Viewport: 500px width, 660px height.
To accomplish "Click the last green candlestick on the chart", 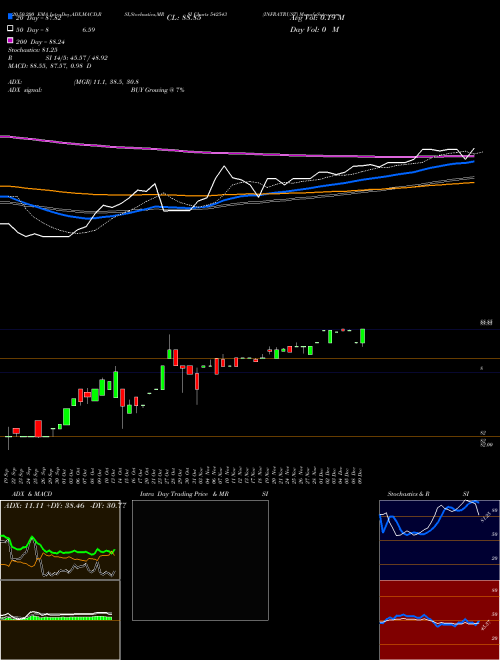I will (362, 336).
